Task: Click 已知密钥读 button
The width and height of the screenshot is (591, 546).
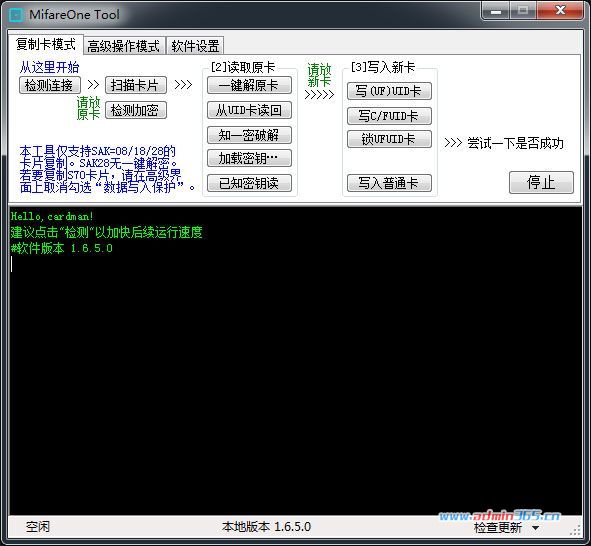Action: click(x=249, y=183)
